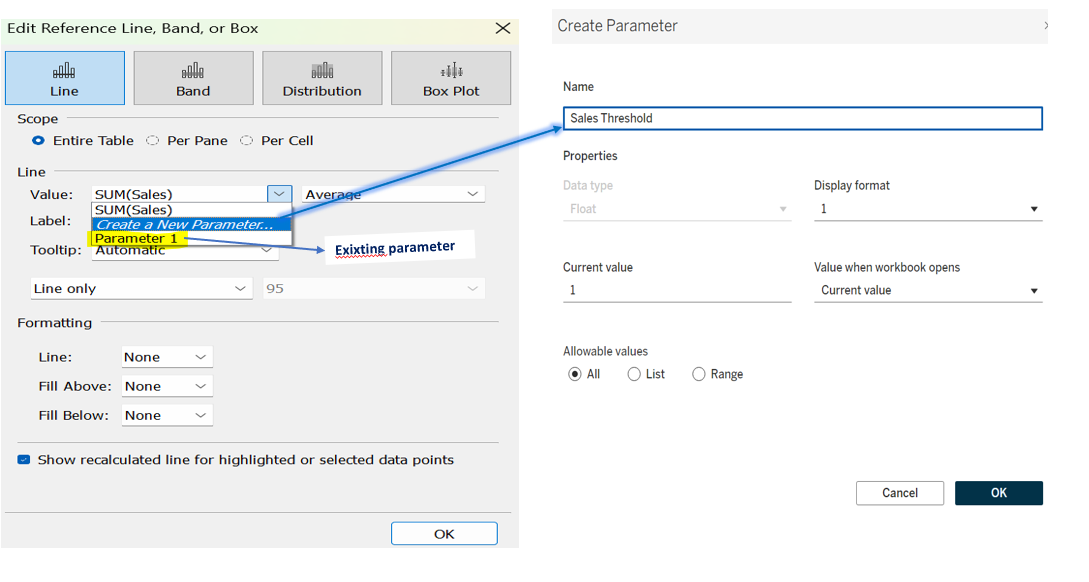The width and height of the screenshot is (1089, 582).
Task: Switch to the Band reference type
Action: pos(193,77)
